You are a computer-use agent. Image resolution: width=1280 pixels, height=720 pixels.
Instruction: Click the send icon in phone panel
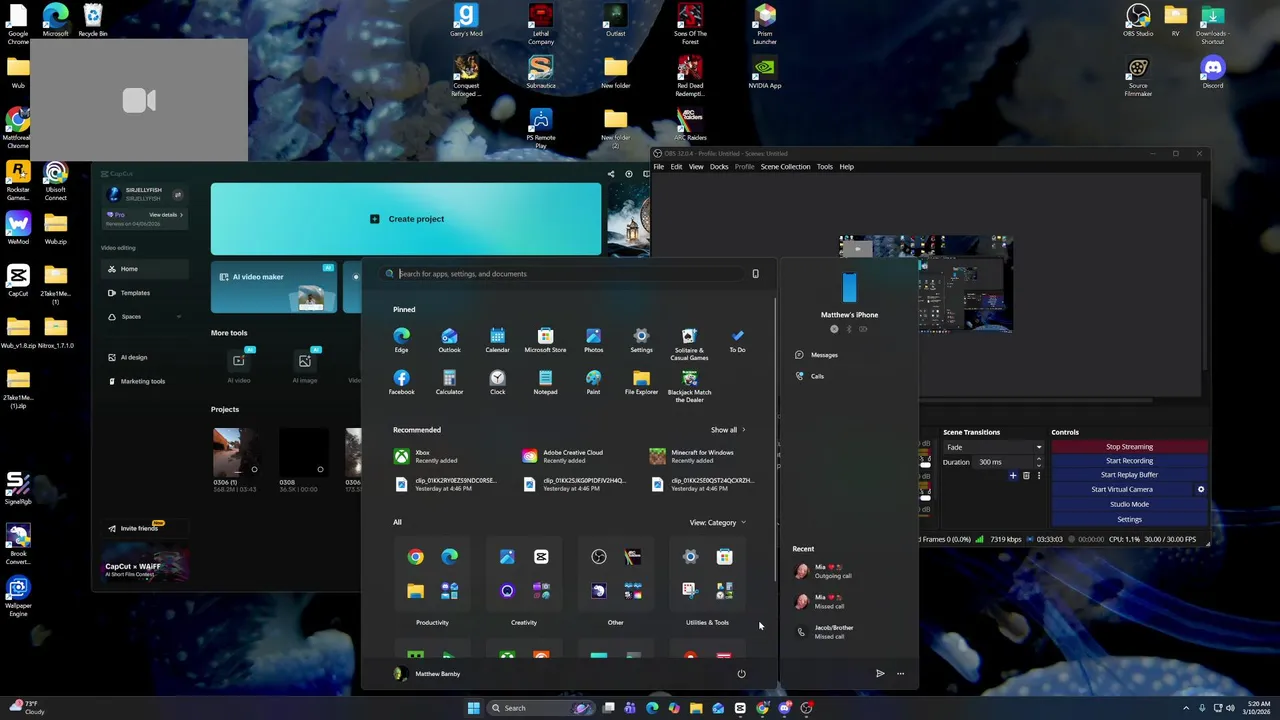pyautogui.click(x=880, y=674)
